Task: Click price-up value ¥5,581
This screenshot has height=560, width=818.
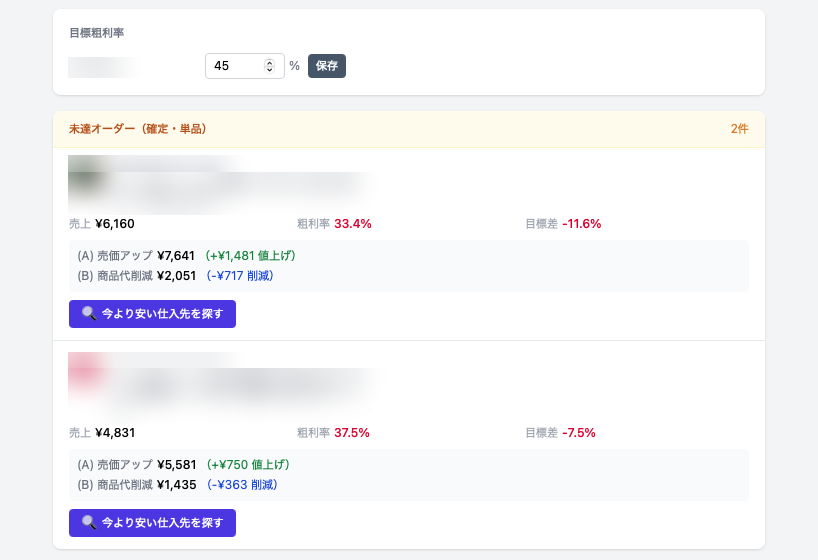Action: tap(176, 464)
